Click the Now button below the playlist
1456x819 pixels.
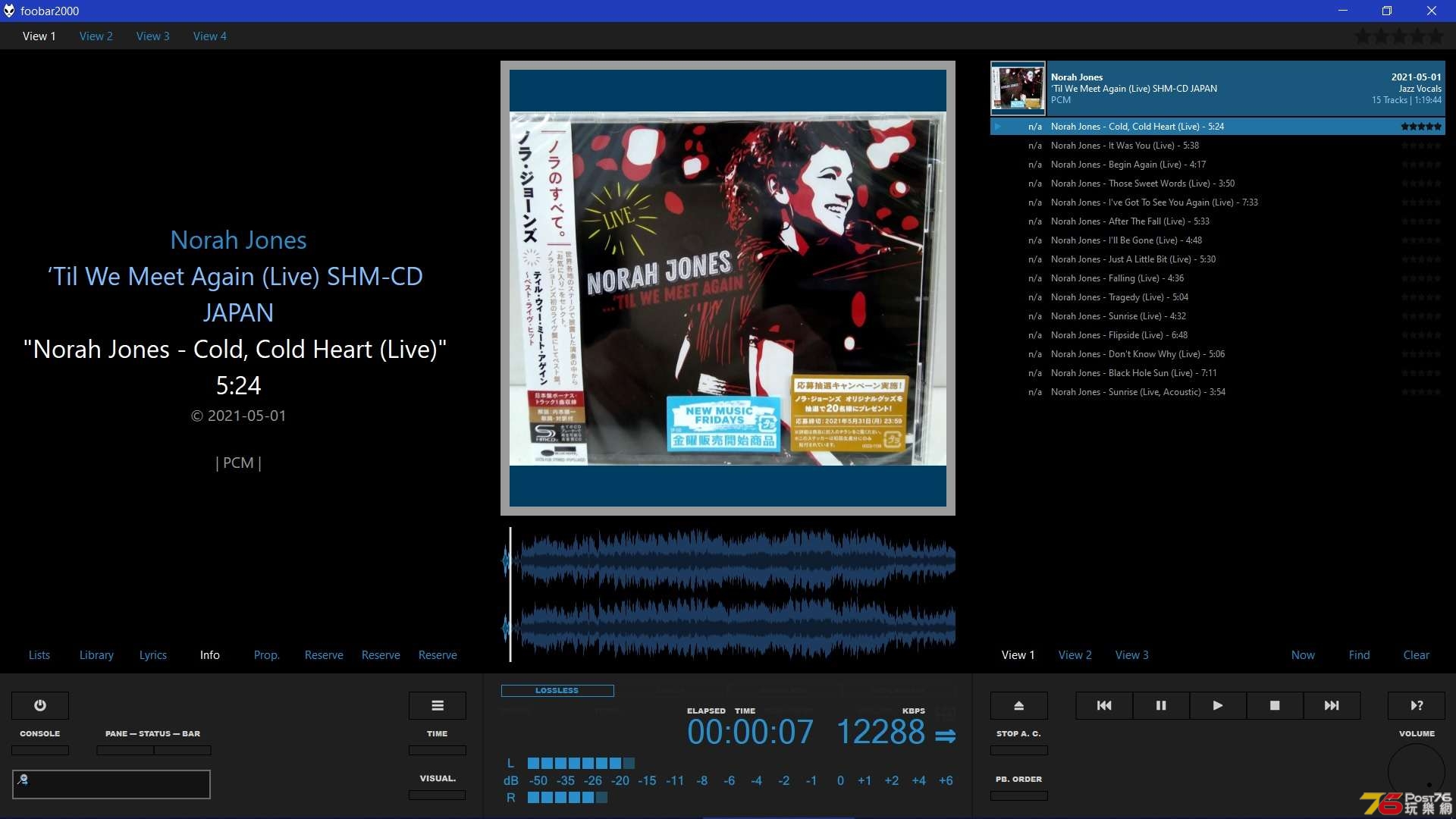pyautogui.click(x=1304, y=655)
